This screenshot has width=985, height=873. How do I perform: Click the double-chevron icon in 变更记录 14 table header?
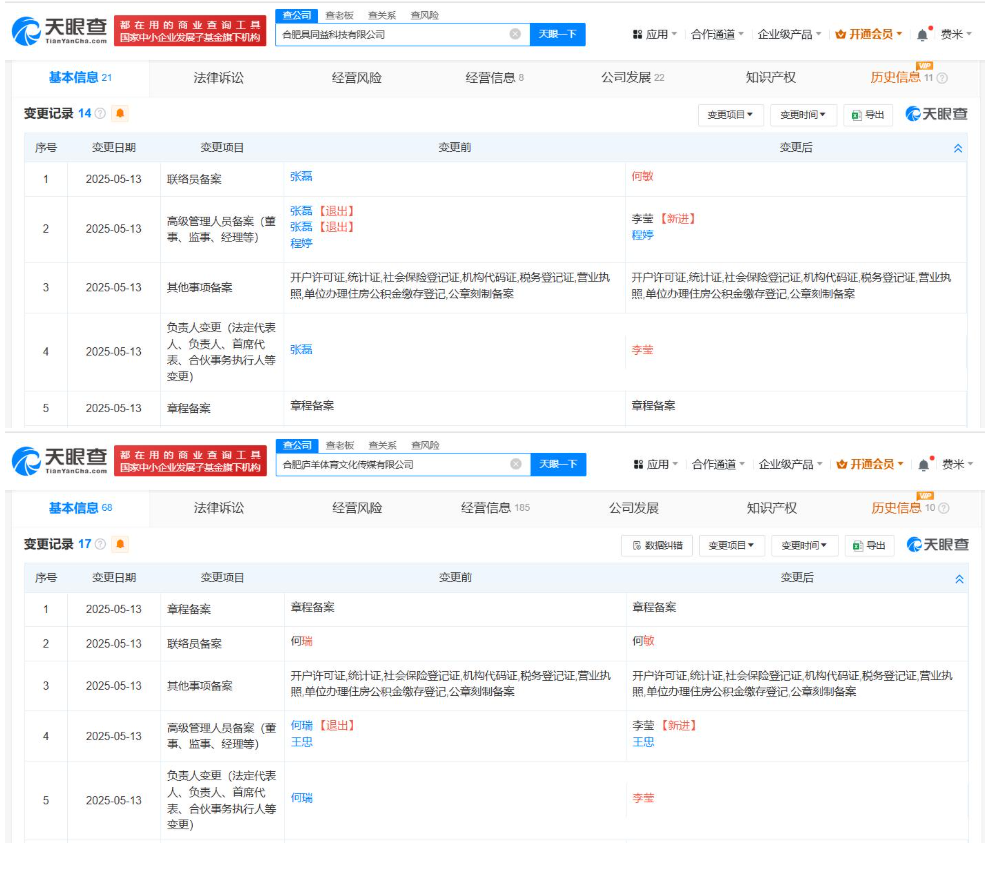pos(958,148)
